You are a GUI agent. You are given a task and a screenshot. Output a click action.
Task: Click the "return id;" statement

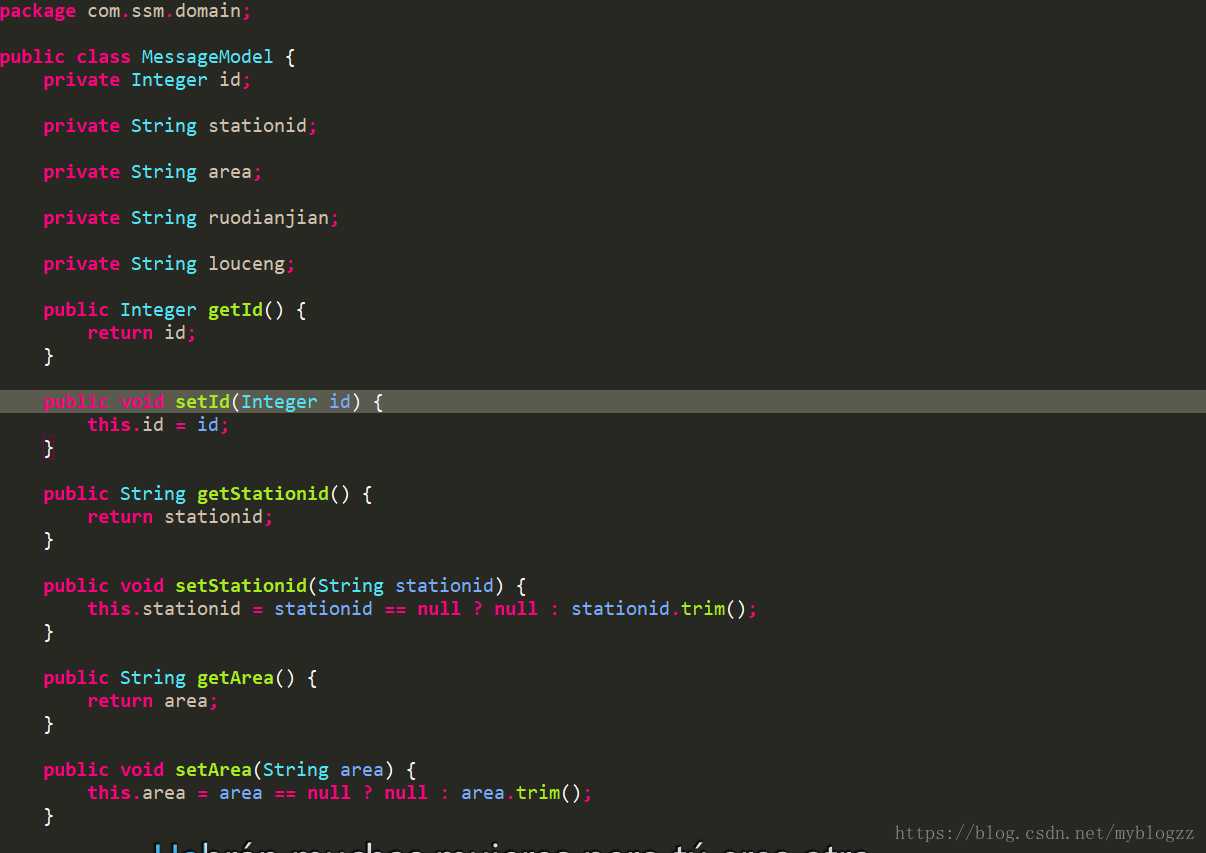142,333
